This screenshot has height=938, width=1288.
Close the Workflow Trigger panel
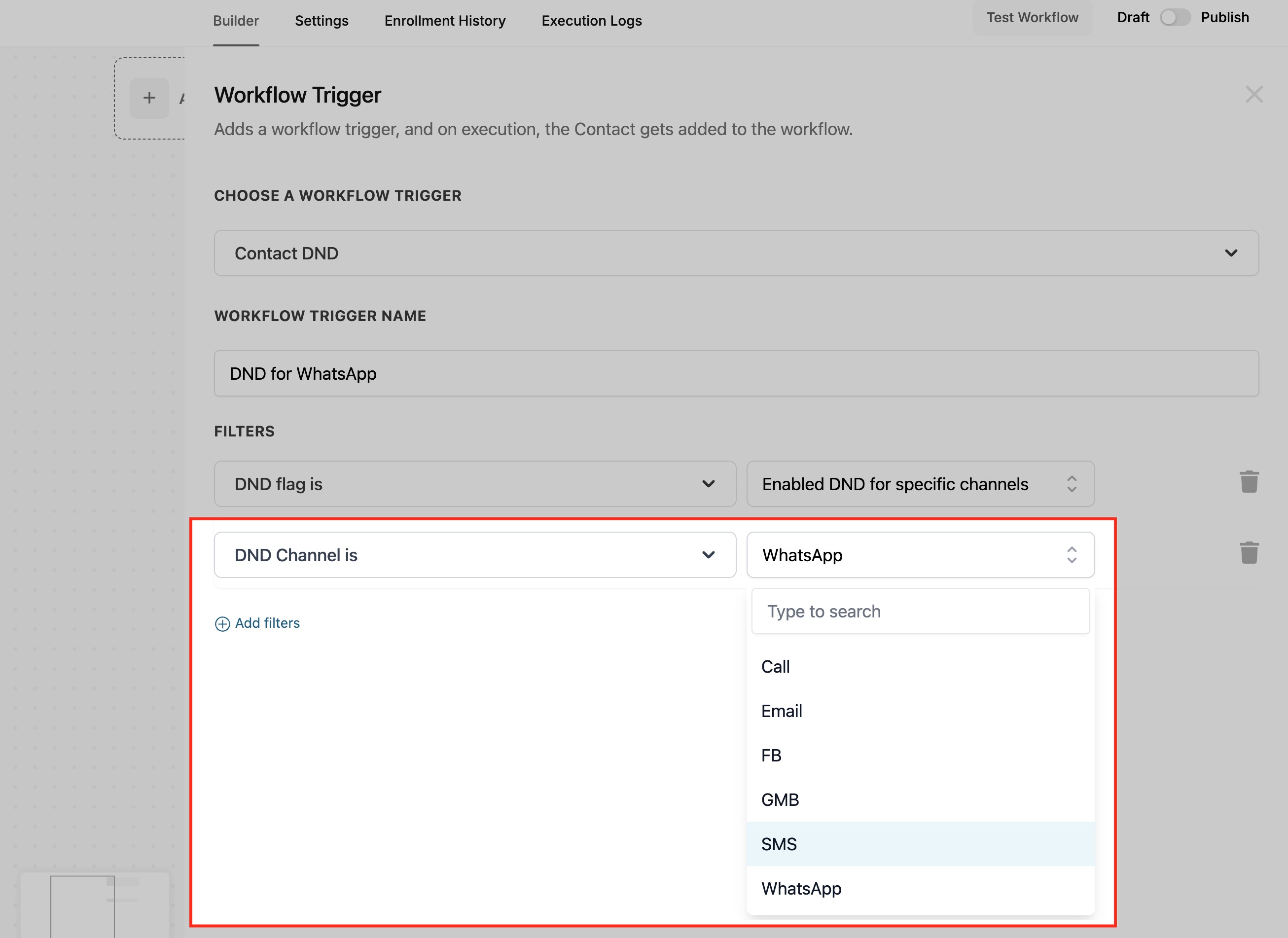pos(1253,94)
